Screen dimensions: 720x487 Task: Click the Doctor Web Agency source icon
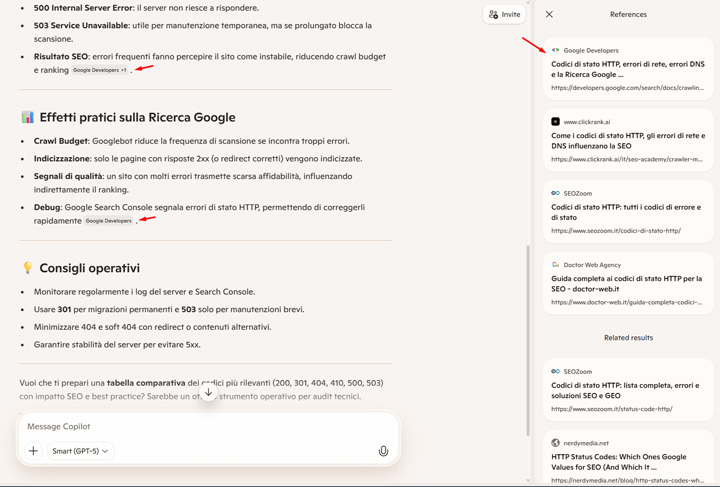tap(555, 265)
